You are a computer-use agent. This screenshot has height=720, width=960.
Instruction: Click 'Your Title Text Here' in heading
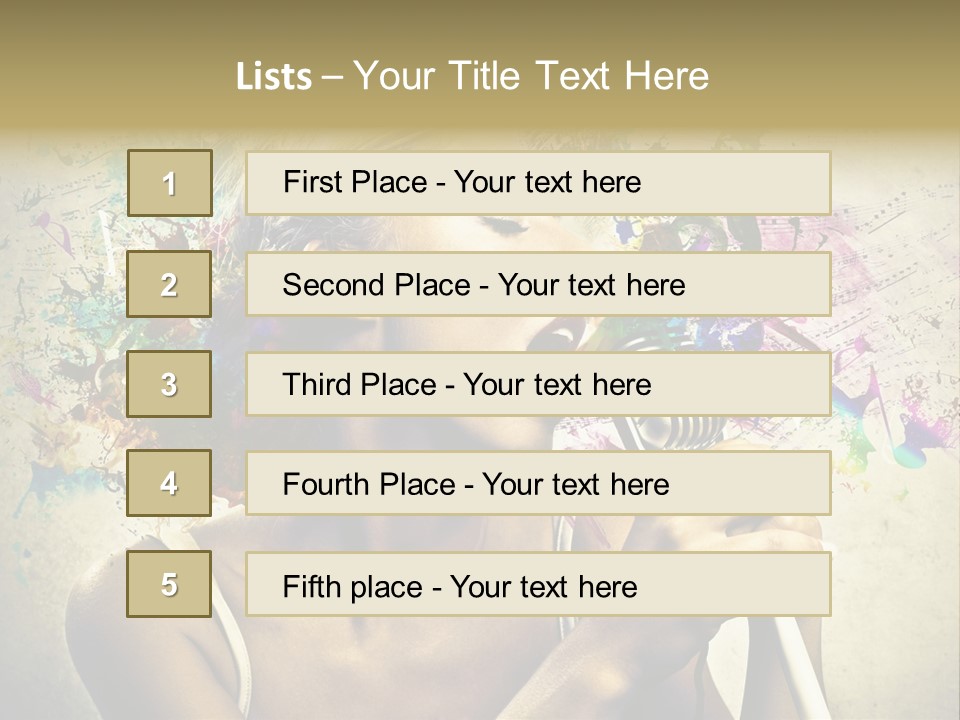click(531, 76)
